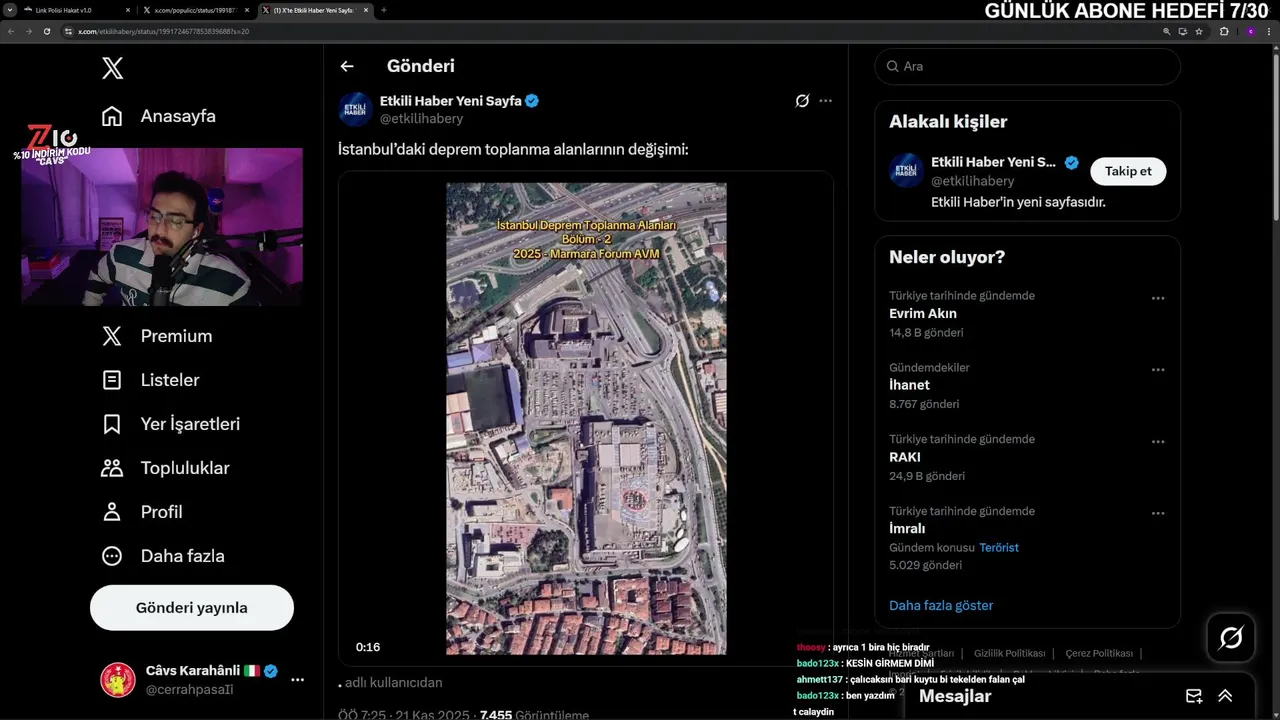1280x720 pixels.
Task: Close the x.com/populicc tab
Action: (x=248, y=10)
